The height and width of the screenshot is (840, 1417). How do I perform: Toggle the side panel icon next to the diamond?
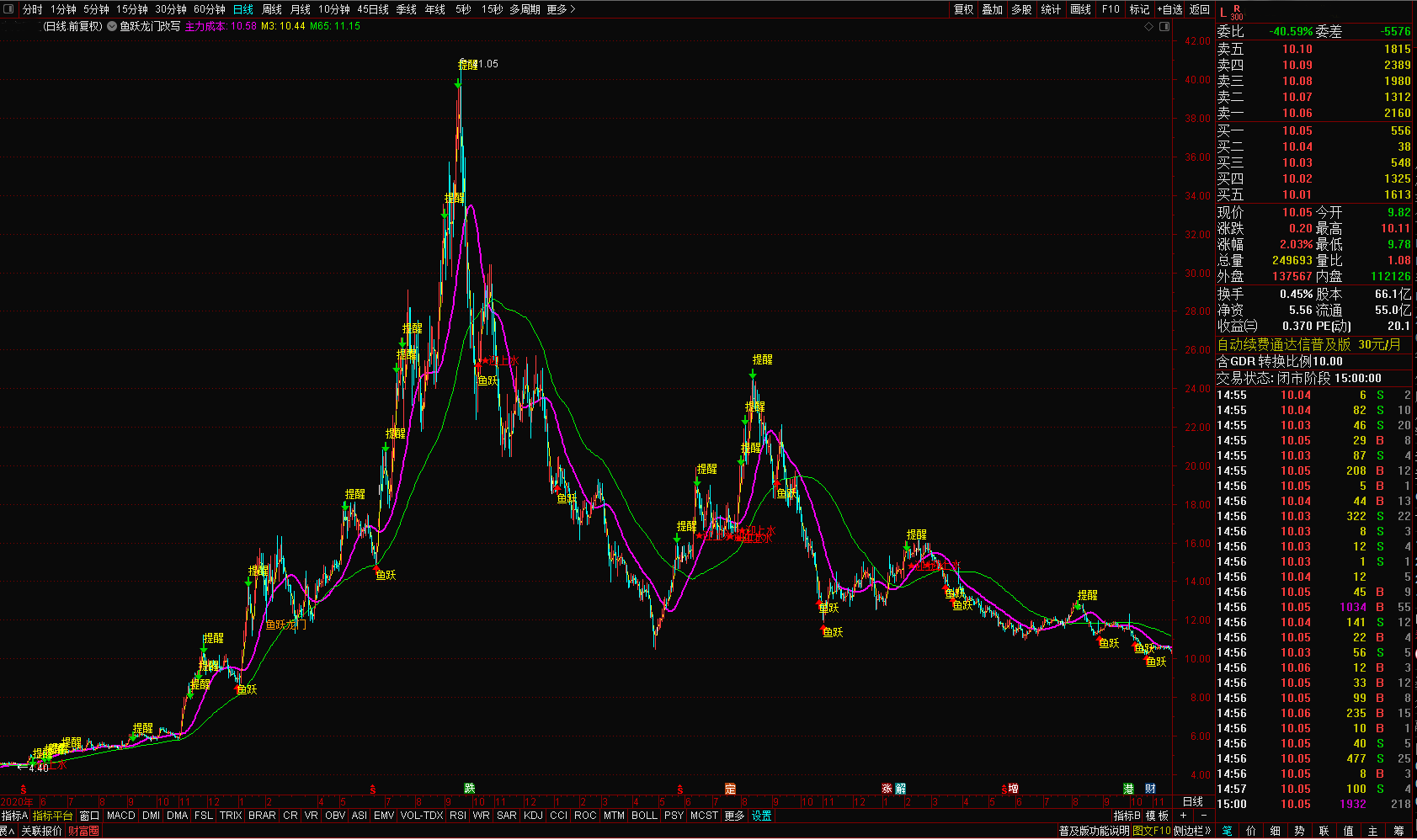click(1164, 26)
